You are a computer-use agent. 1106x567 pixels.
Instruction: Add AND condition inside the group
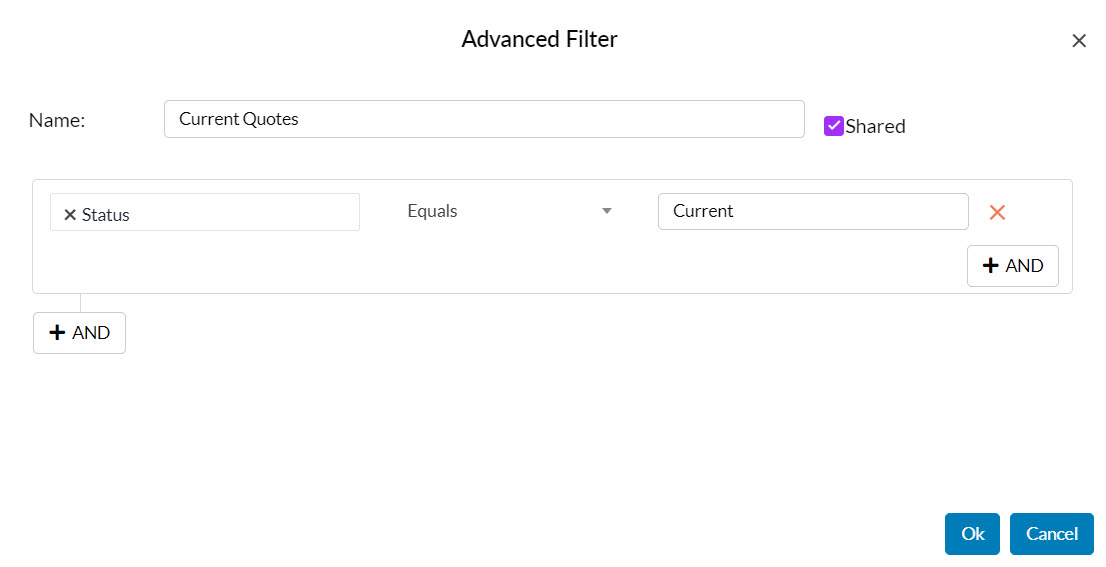coord(1012,266)
